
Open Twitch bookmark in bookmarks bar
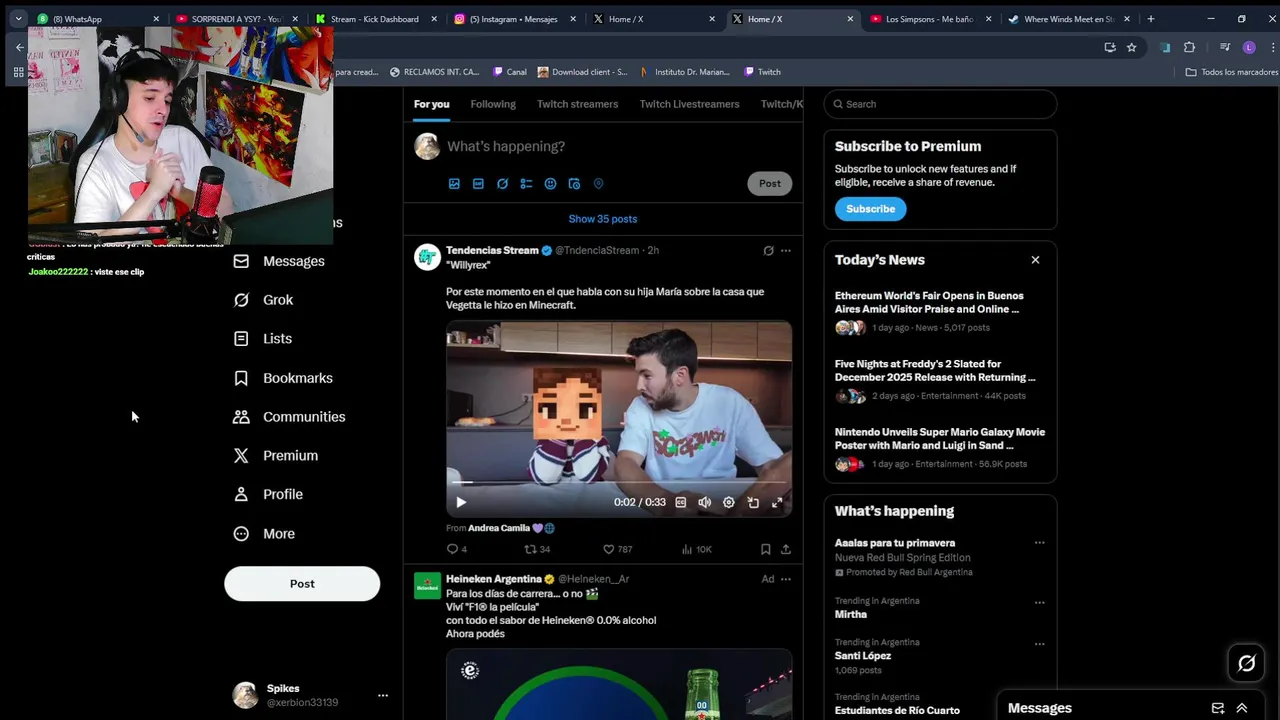pos(763,72)
